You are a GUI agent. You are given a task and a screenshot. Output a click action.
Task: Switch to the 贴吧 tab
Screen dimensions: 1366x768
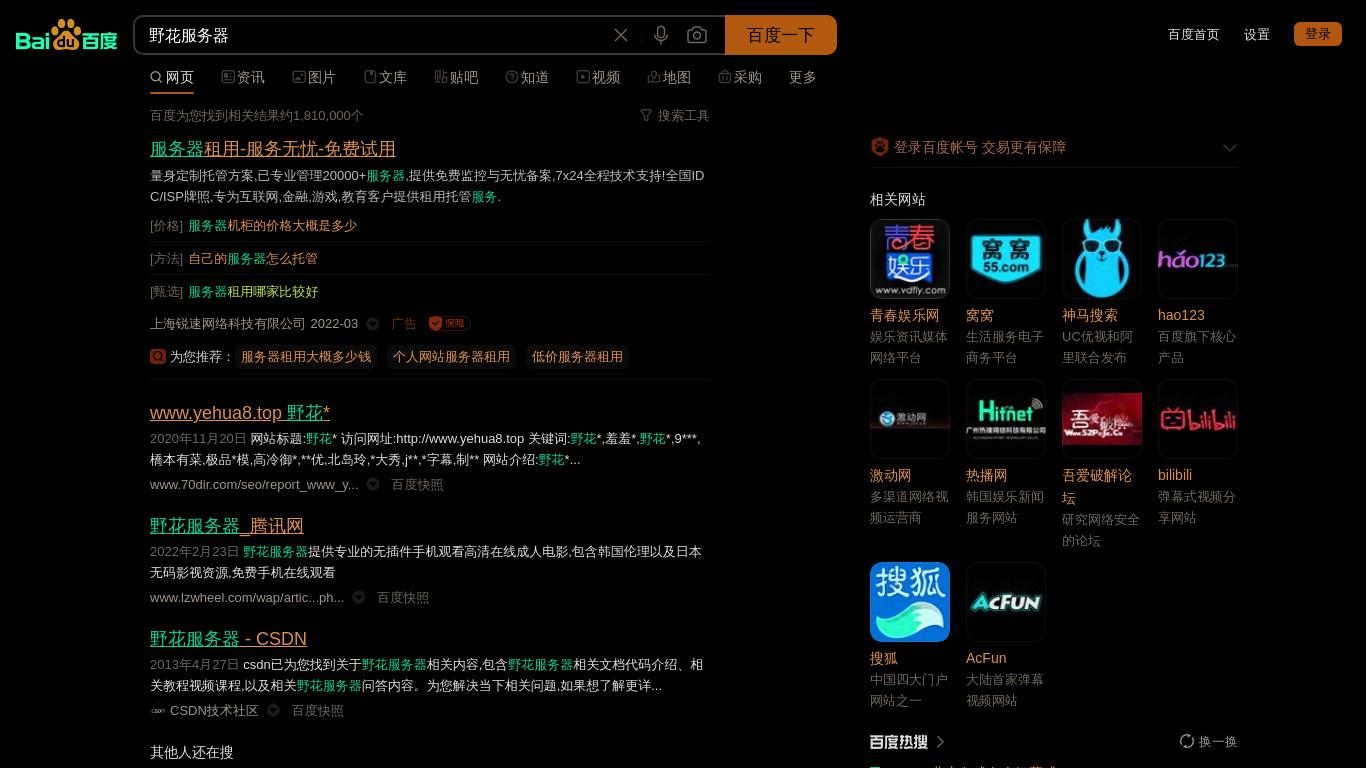(x=456, y=77)
